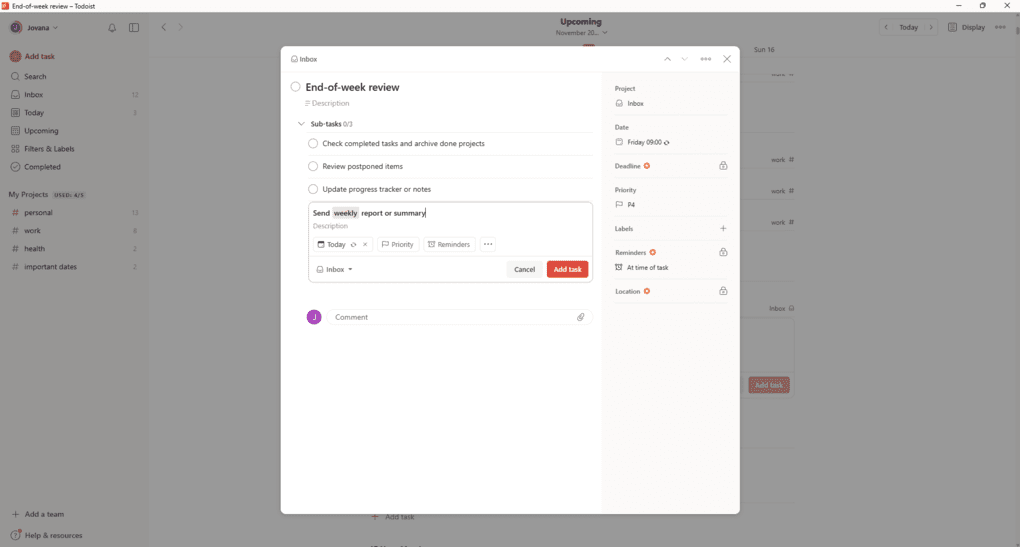This screenshot has width=1020, height=547.
Task: Check off 'Check completed tasks and archive done projects'
Action: [x=313, y=144]
